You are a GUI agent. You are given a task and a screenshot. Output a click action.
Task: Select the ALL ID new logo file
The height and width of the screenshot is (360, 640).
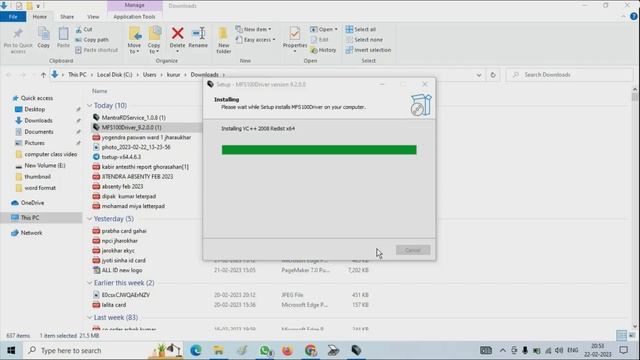(x=122, y=270)
